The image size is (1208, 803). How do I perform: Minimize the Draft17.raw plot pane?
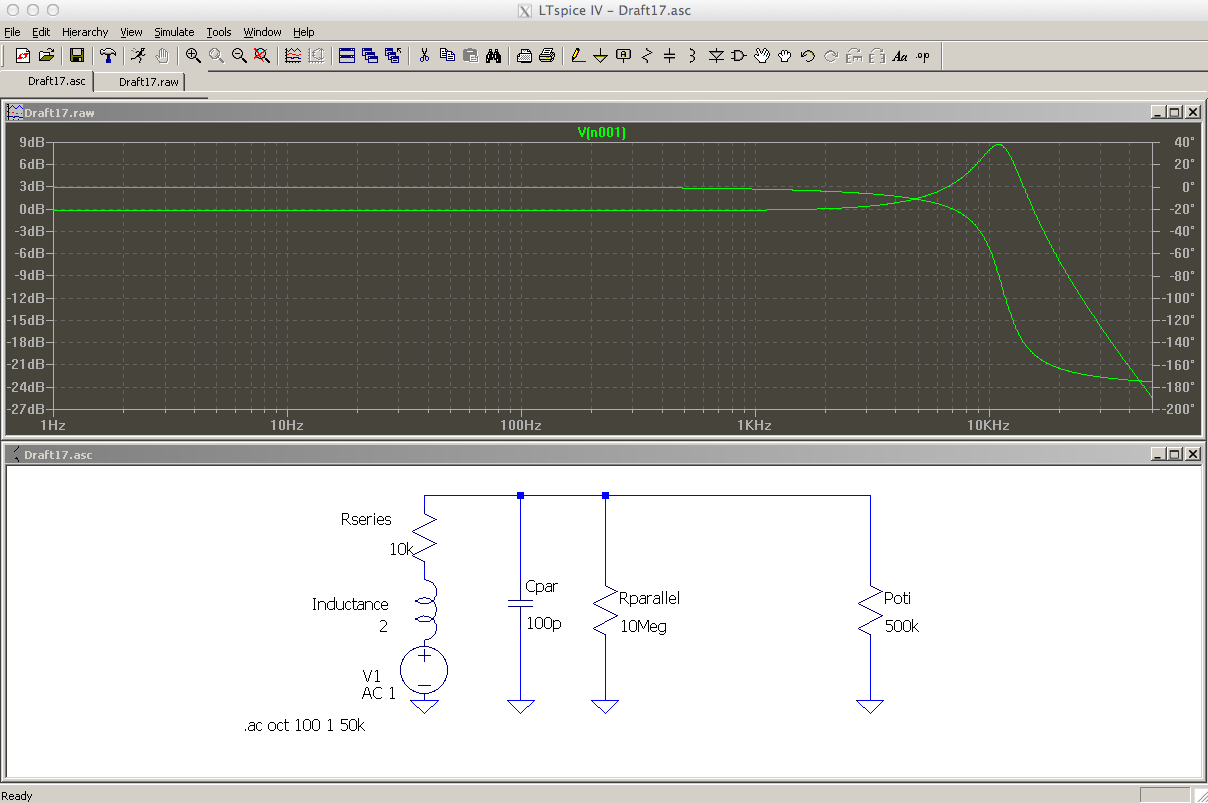(1158, 112)
